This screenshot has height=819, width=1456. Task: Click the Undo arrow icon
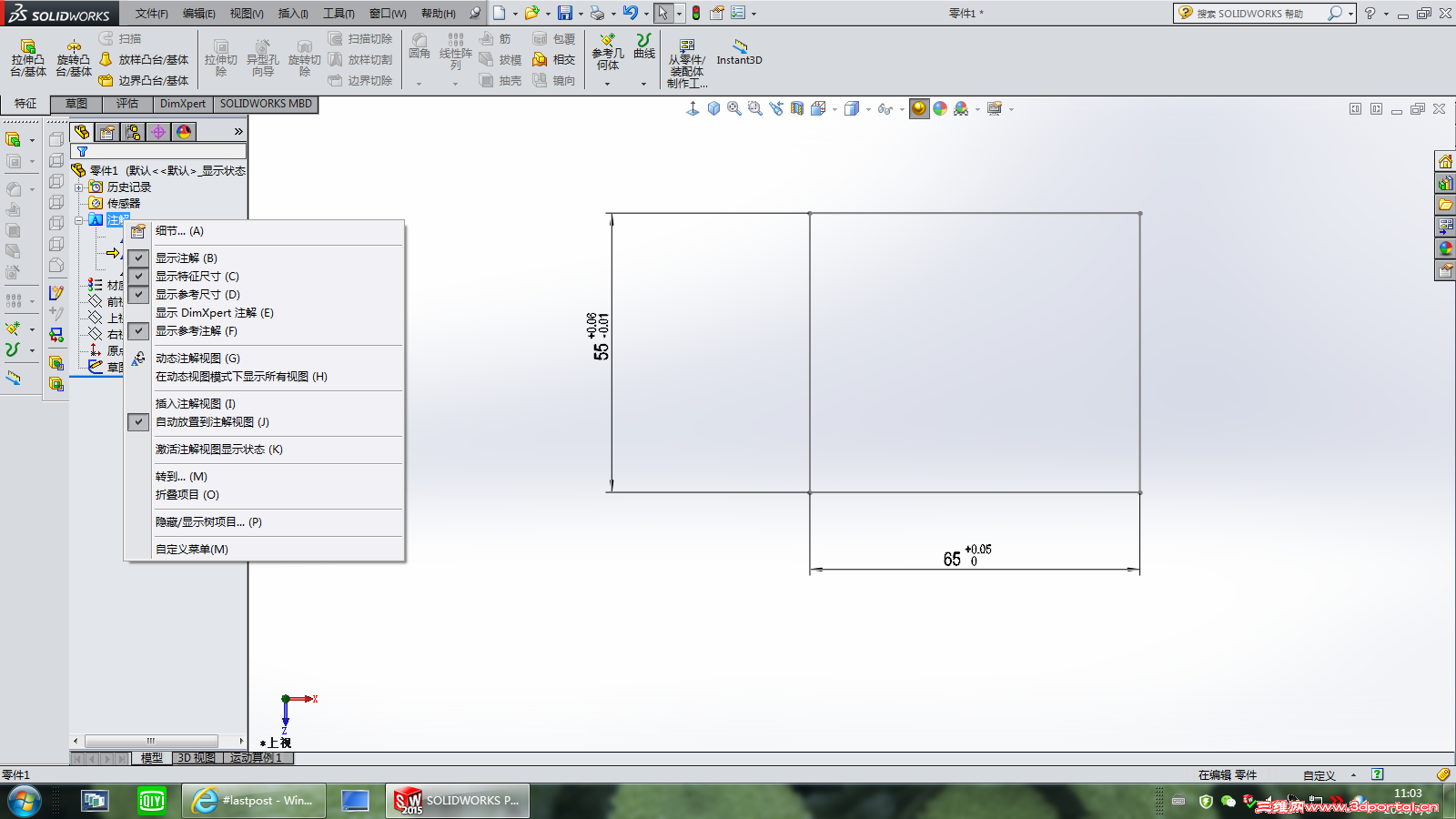(630, 13)
